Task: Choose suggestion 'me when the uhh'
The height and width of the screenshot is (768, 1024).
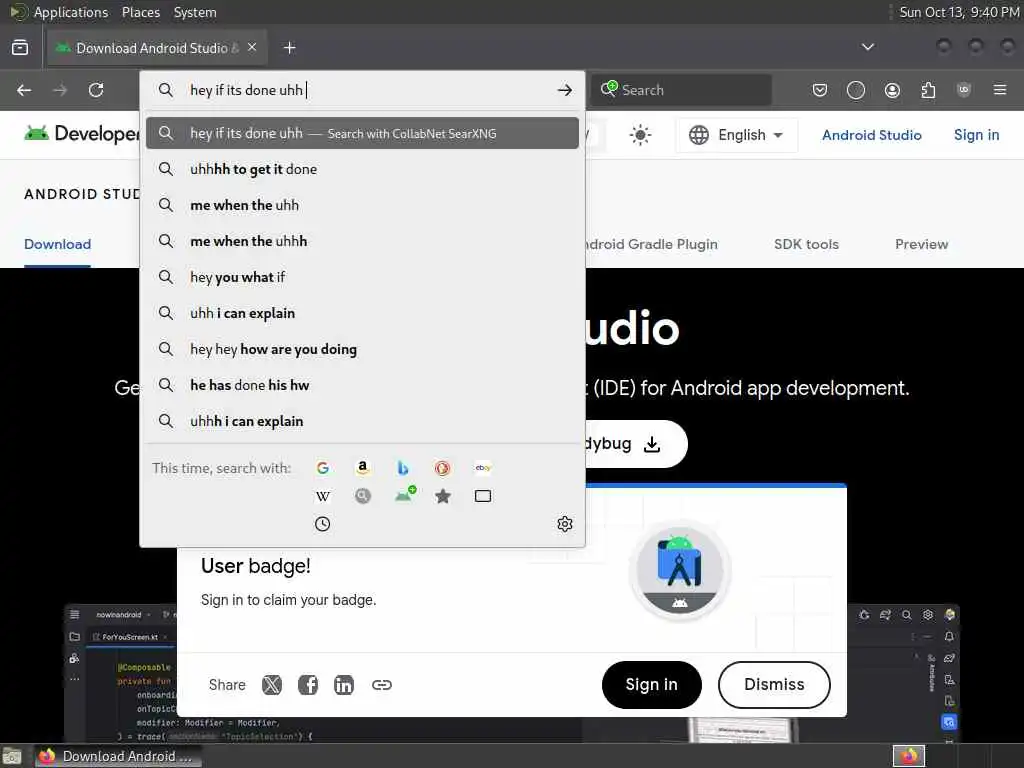Action: [362, 205]
